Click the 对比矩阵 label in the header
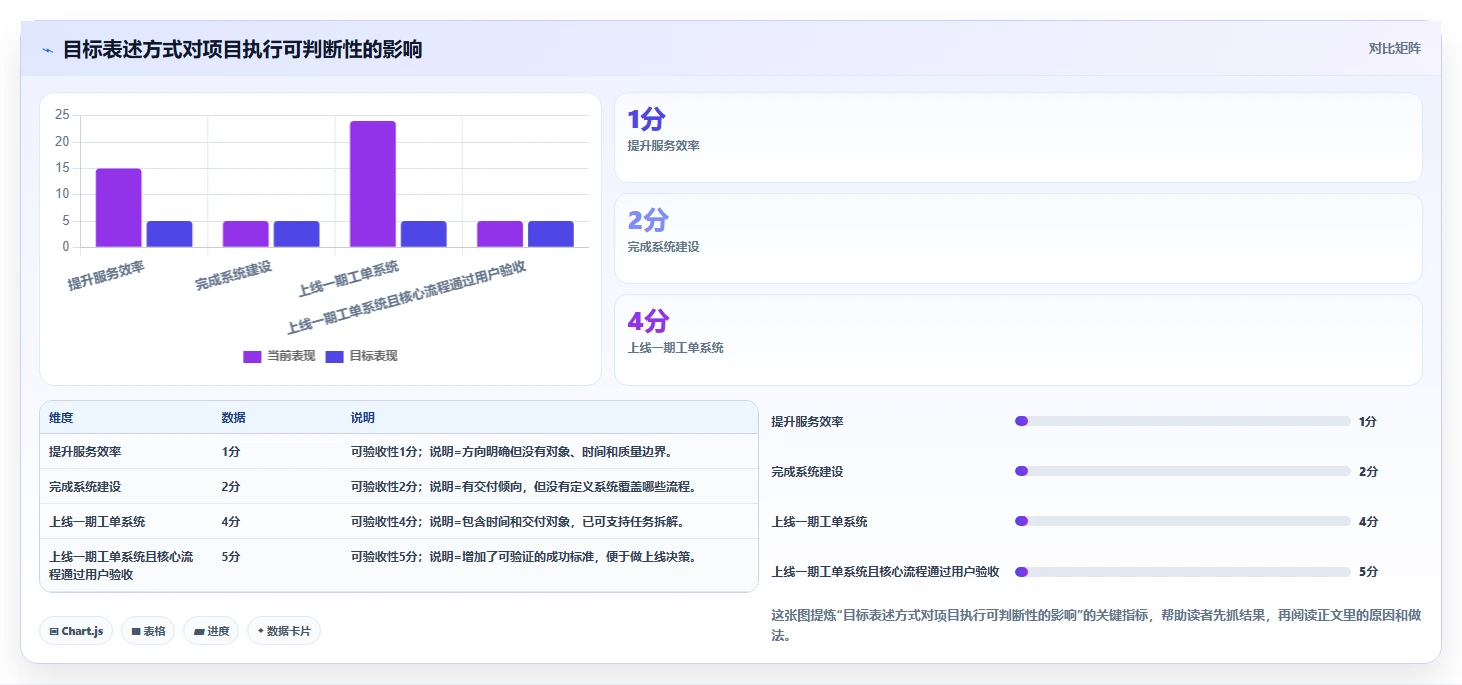 1394,48
